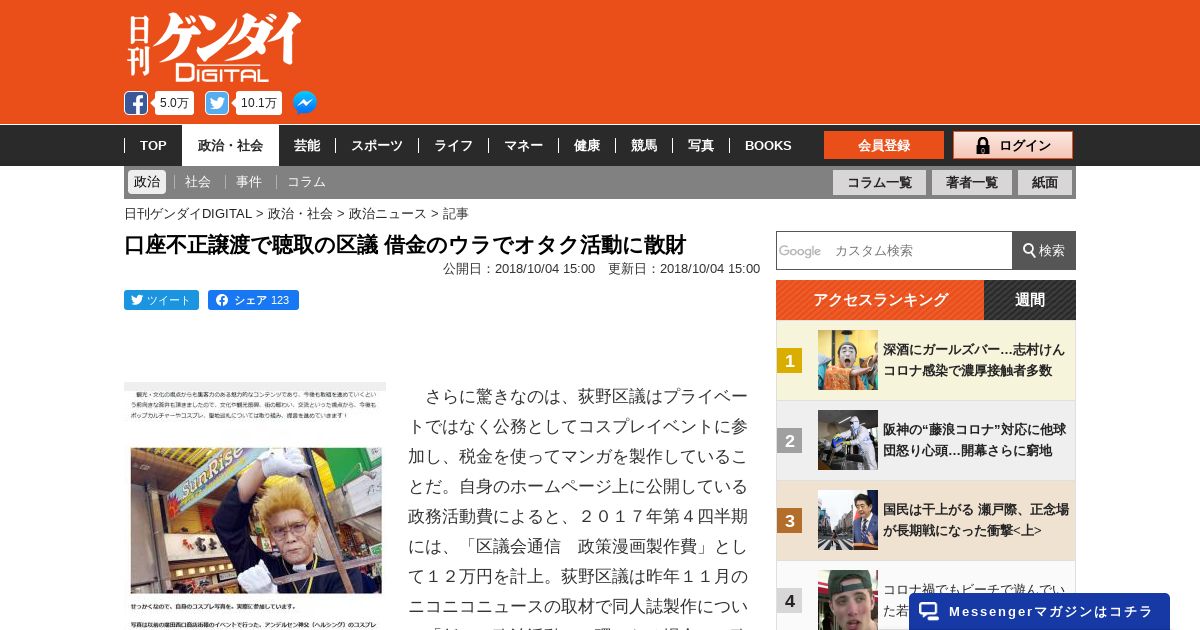Open コラム一覧 button
The height and width of the screenshot is (630, 1200).
coord(879,182)
